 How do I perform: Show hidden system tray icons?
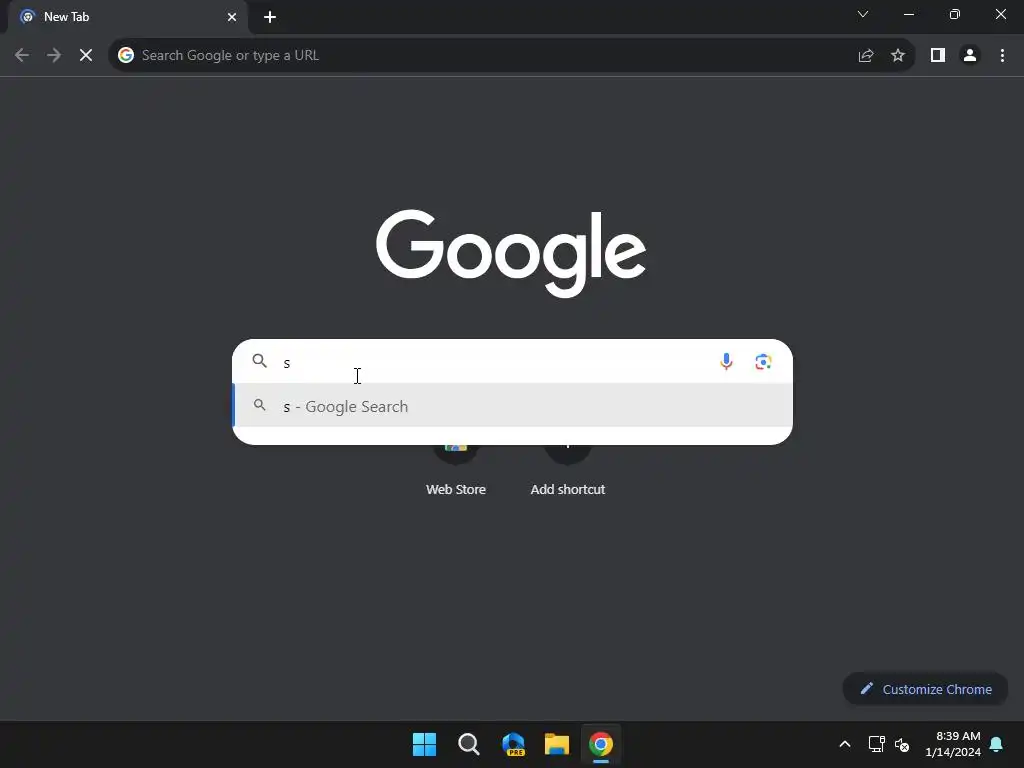tap(844, 744)
